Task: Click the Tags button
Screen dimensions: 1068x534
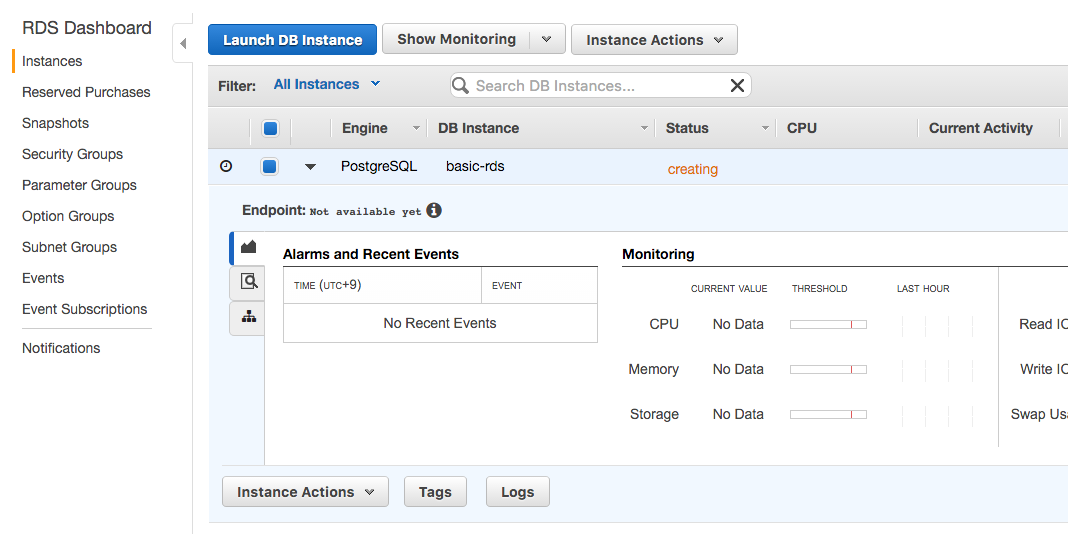Action: coord(435,492)
